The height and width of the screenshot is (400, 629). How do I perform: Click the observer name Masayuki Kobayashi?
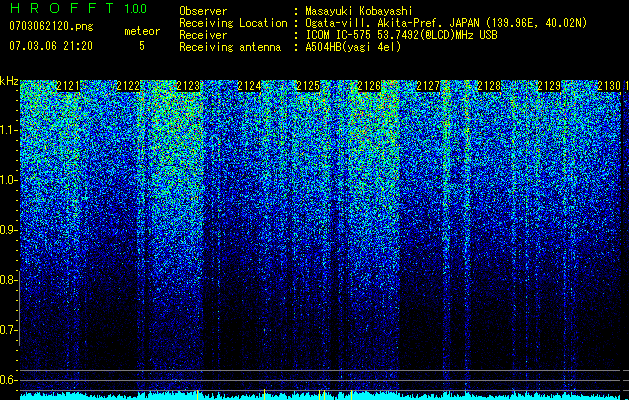358,11
